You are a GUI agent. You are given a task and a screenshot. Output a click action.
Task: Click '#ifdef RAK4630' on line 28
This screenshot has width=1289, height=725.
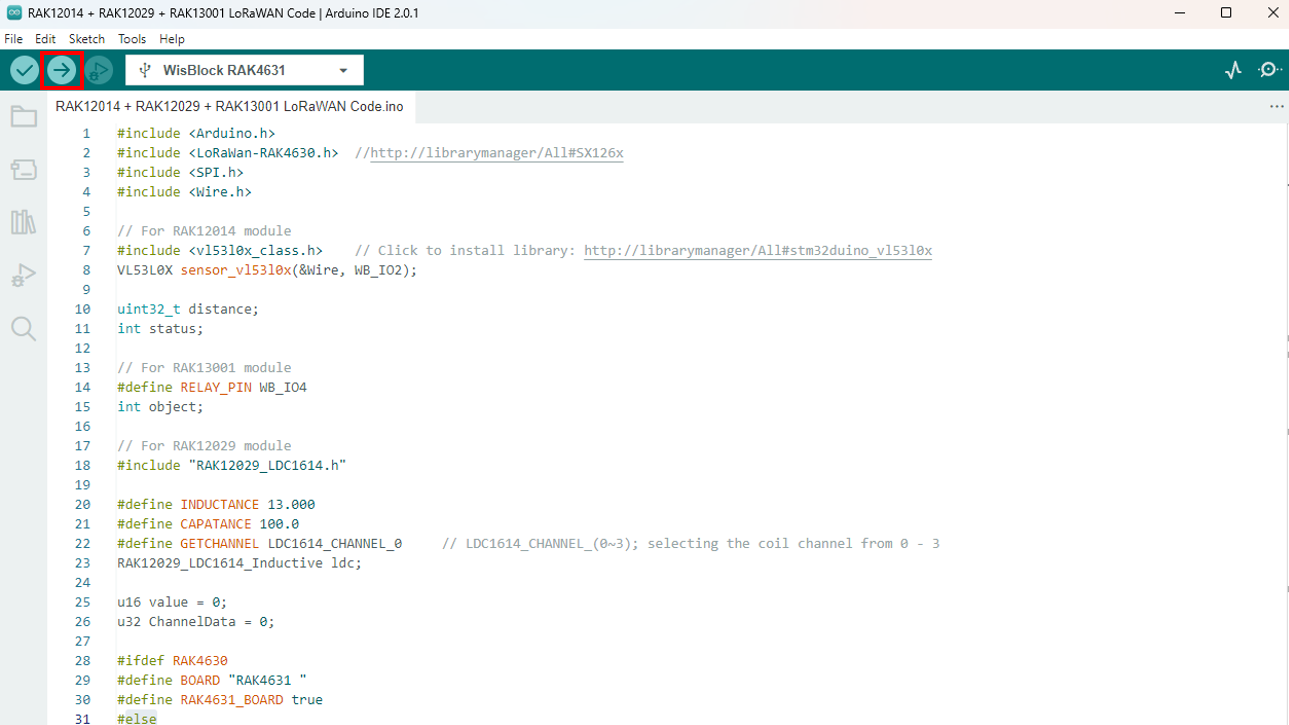172,661
